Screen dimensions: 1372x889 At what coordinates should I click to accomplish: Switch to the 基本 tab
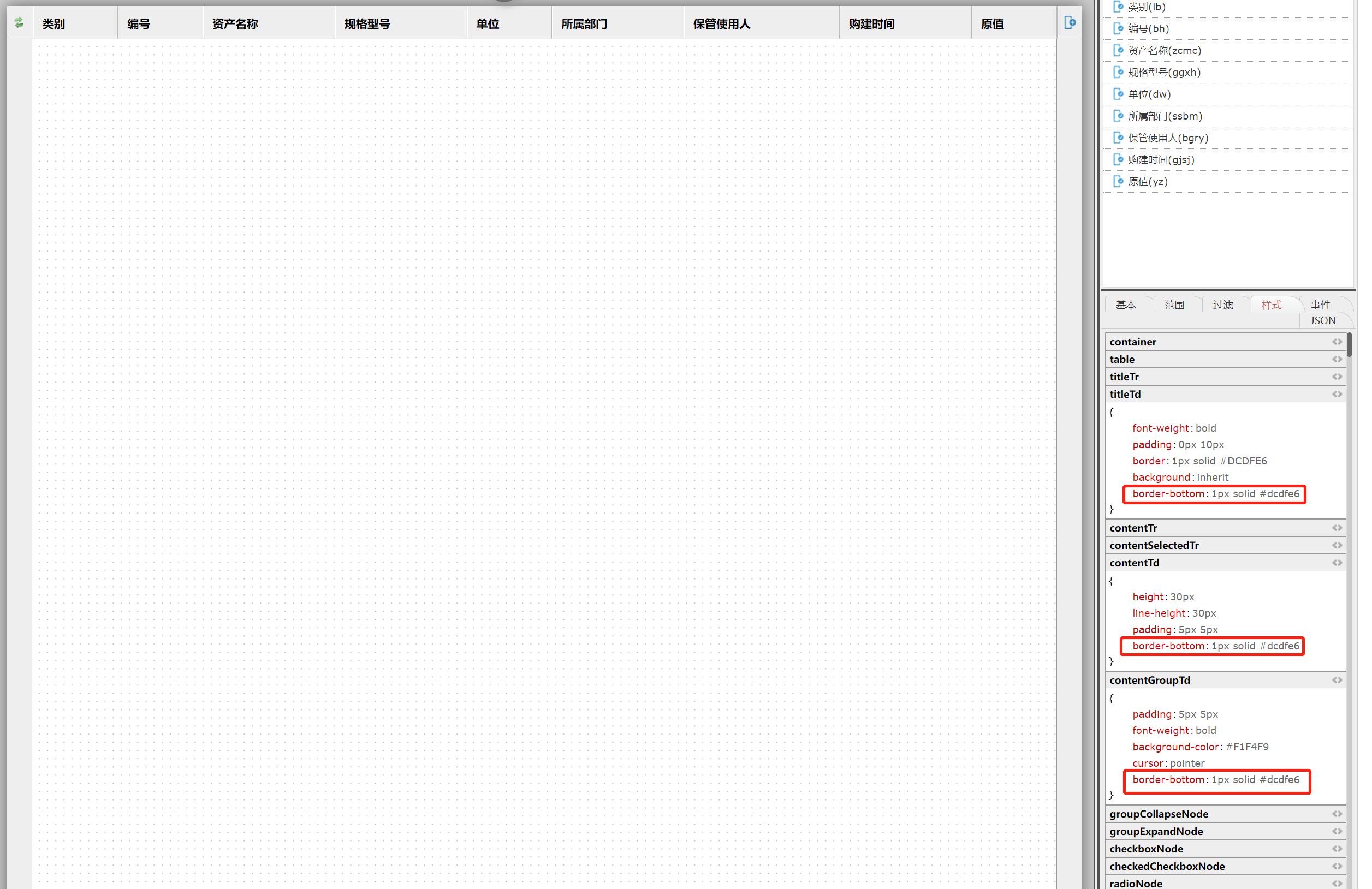[x=1126, y=305]
